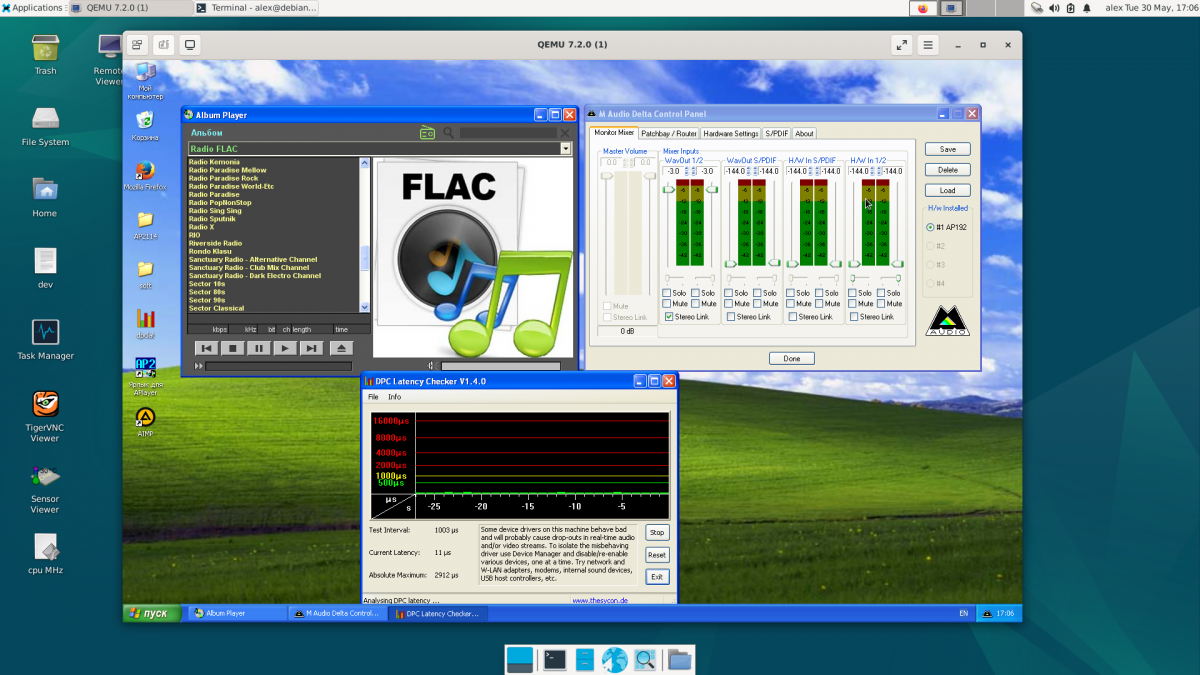1200x675 pixels.
Task: Click Done in Delta Control Panel
Action: coord(792,358)
